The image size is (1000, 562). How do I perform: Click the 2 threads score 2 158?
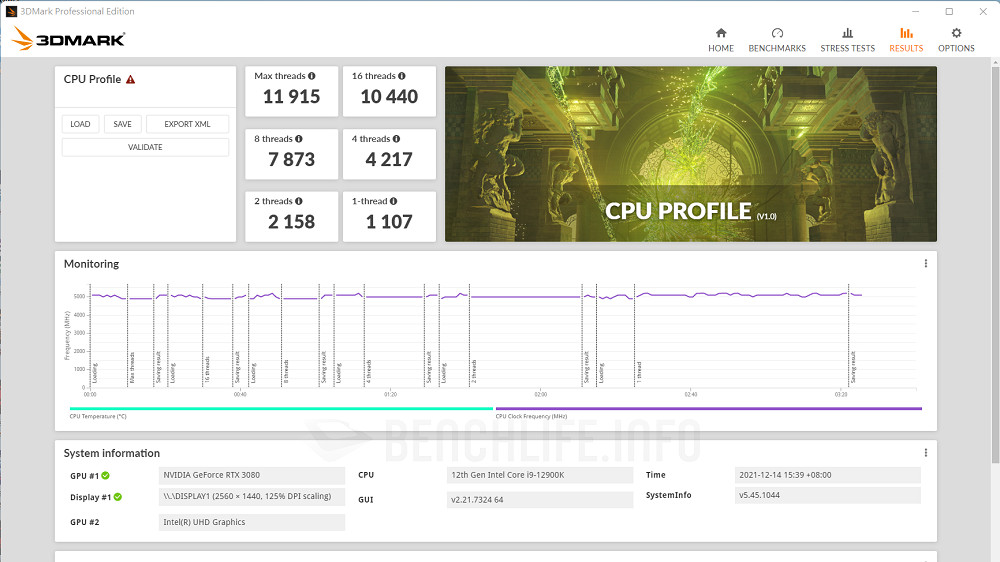[291, 221]
